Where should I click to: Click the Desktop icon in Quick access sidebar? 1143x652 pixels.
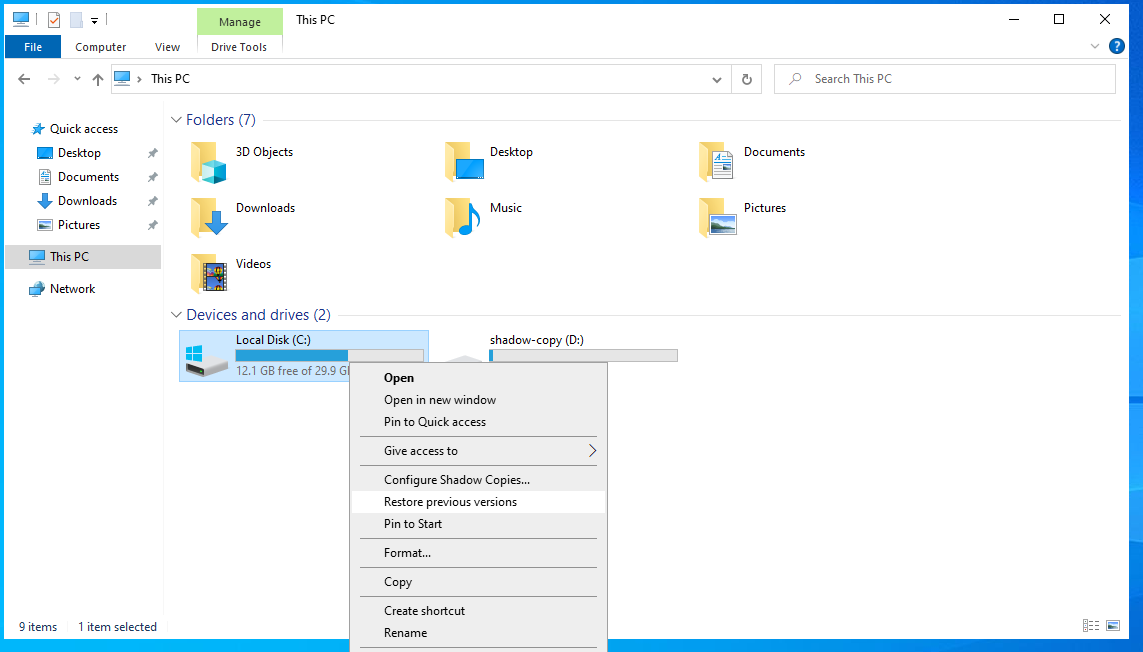[44, 153]
